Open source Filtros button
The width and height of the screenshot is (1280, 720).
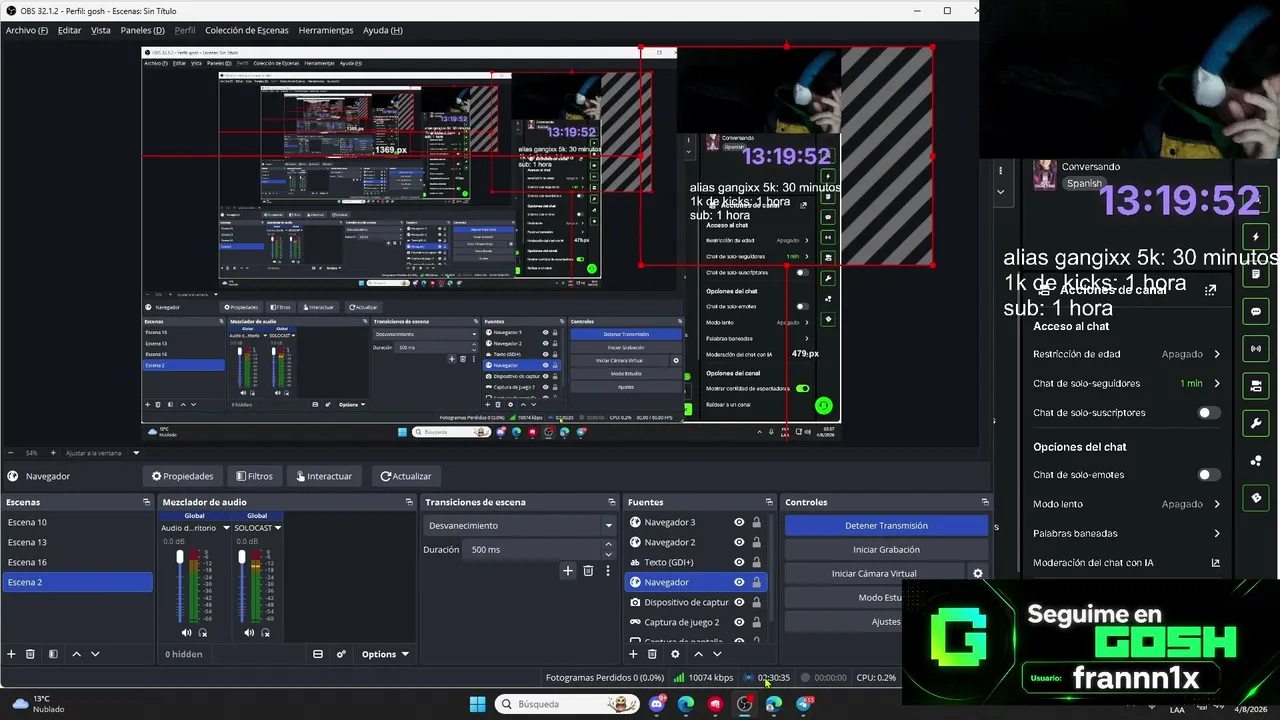click(x=254, y=476)
